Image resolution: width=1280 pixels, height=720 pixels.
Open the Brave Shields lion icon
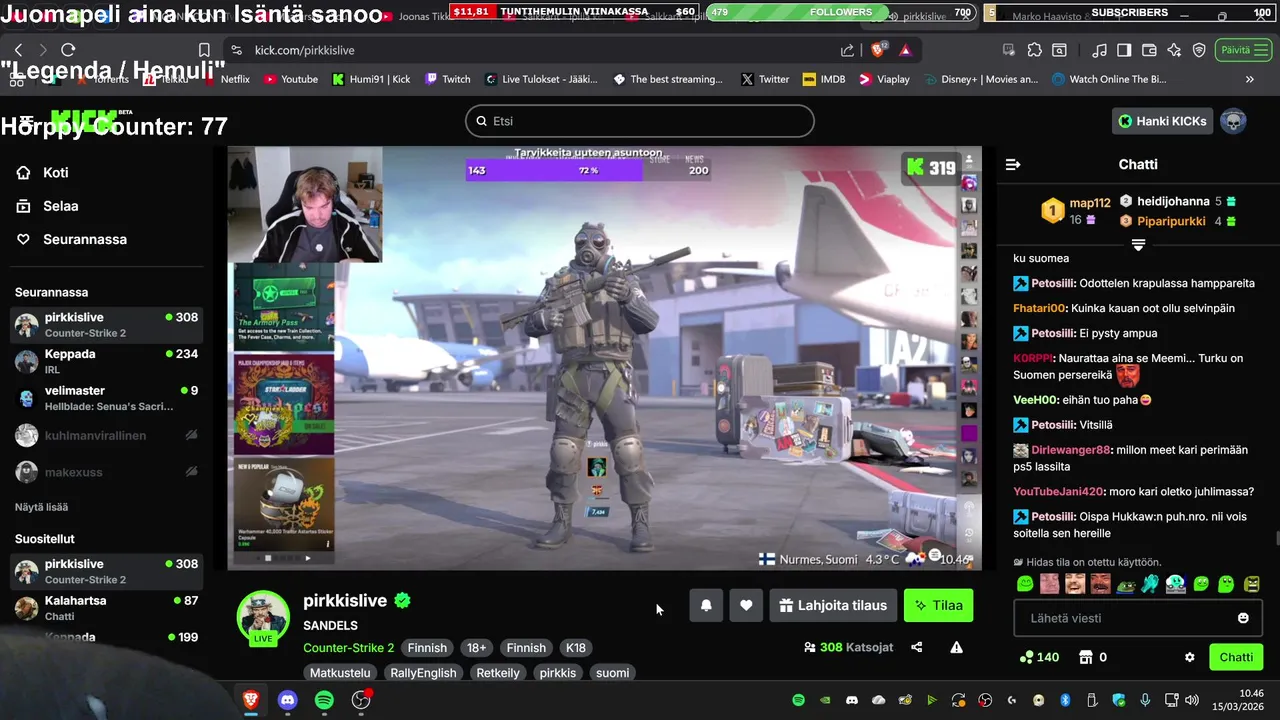(x=878, y=49)
